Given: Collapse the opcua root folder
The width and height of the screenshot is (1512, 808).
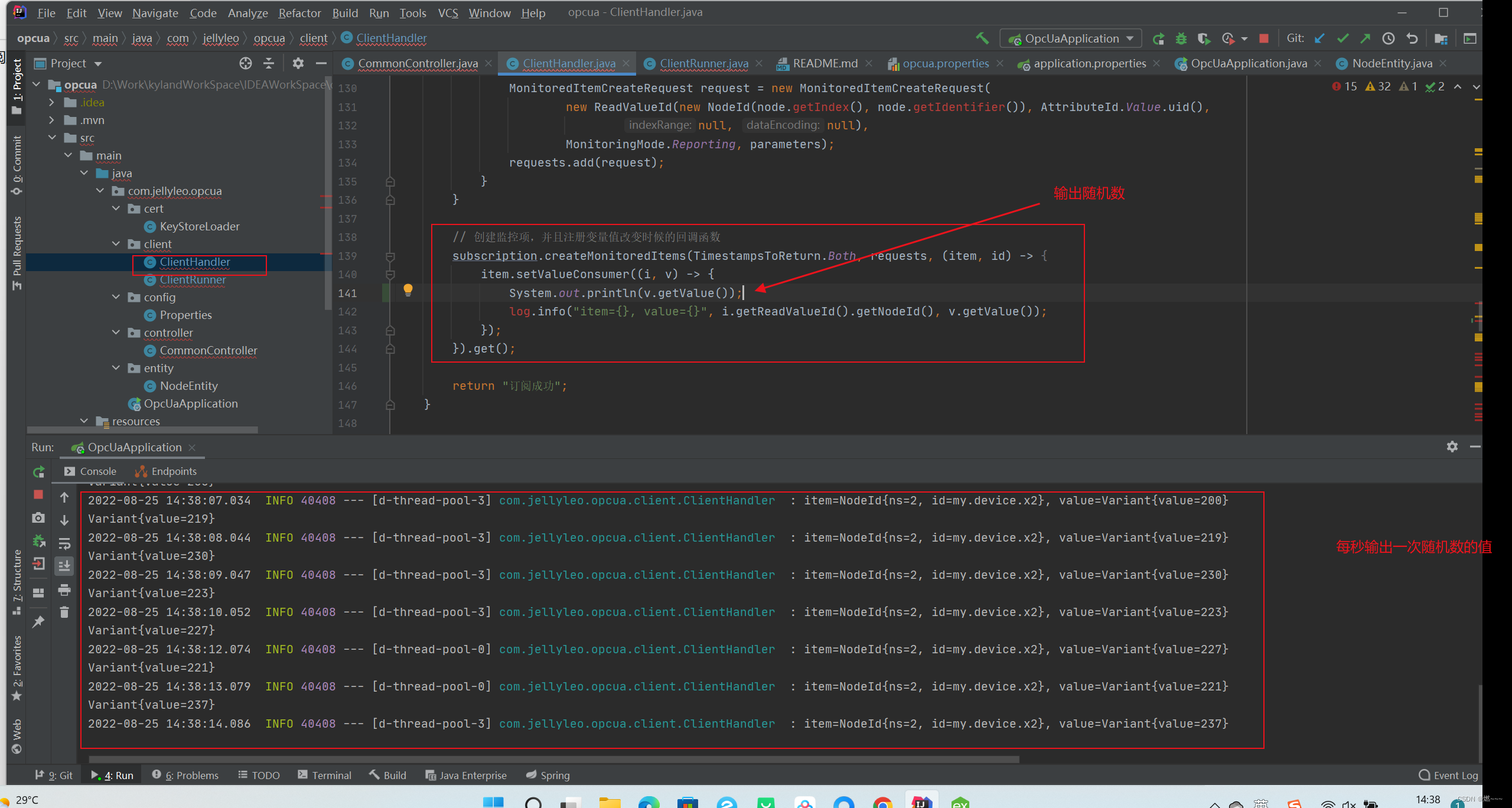Looking at the screenshot, I should [37, 84].
